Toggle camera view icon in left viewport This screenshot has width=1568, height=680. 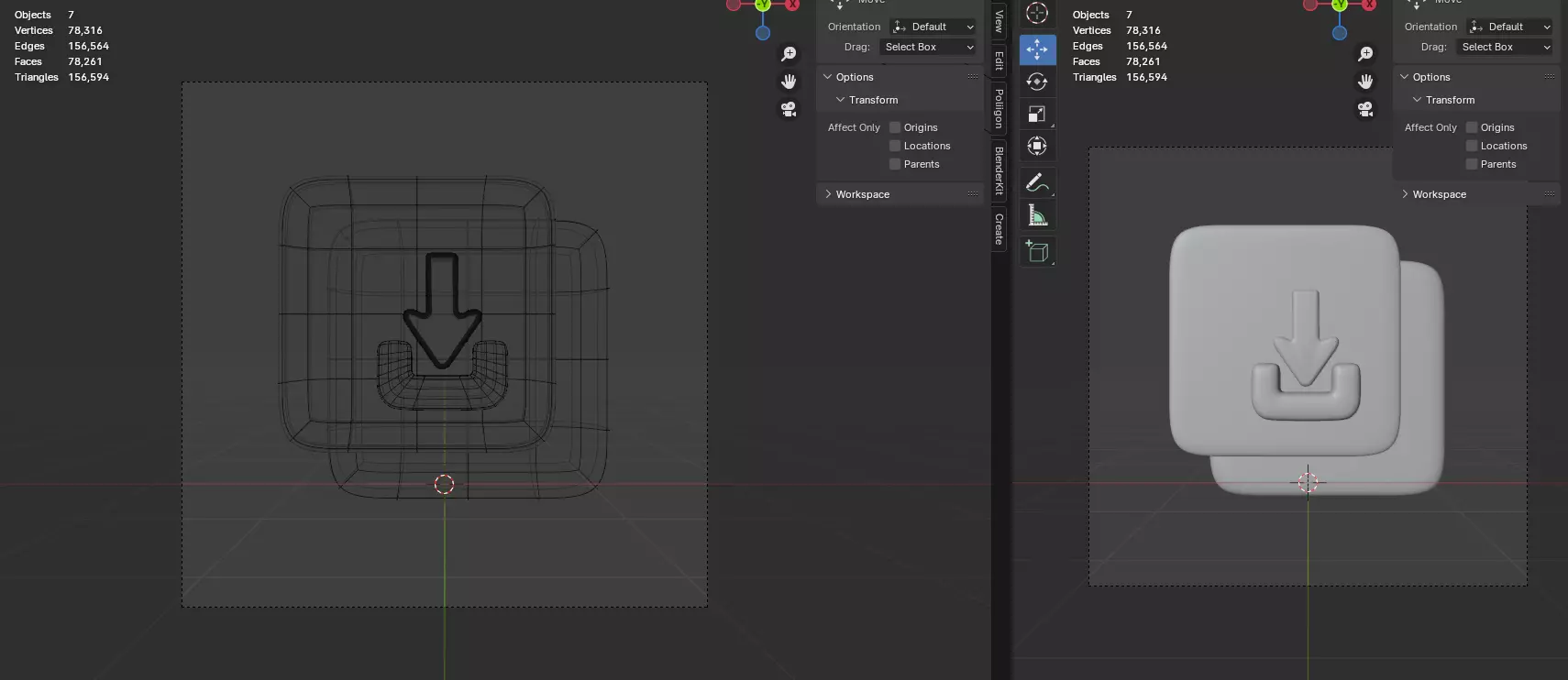(x=789, y=109)
